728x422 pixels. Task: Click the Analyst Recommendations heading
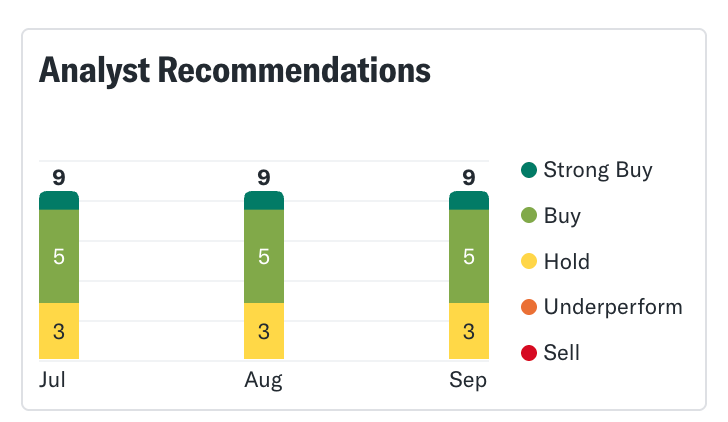click(x=235, y=70)
